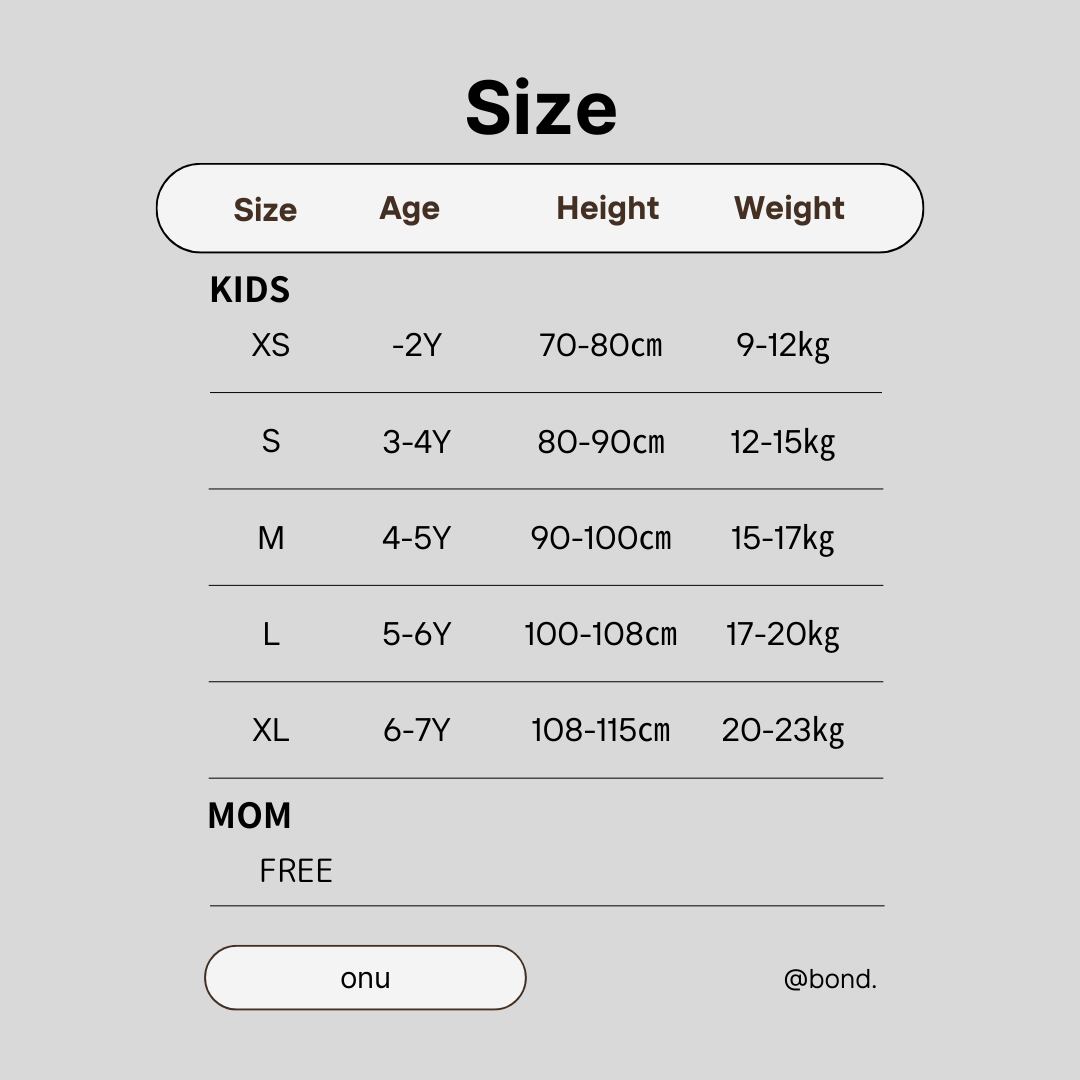The image size is (1080, 1080).
Task: Click the 17-20kg weight value
Action: pos(782,634)
